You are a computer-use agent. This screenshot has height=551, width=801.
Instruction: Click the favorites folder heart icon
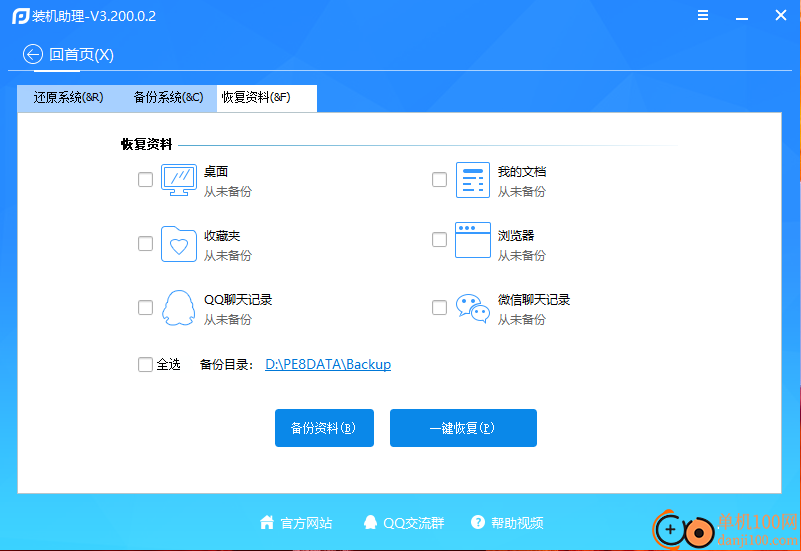coord(179,244)
